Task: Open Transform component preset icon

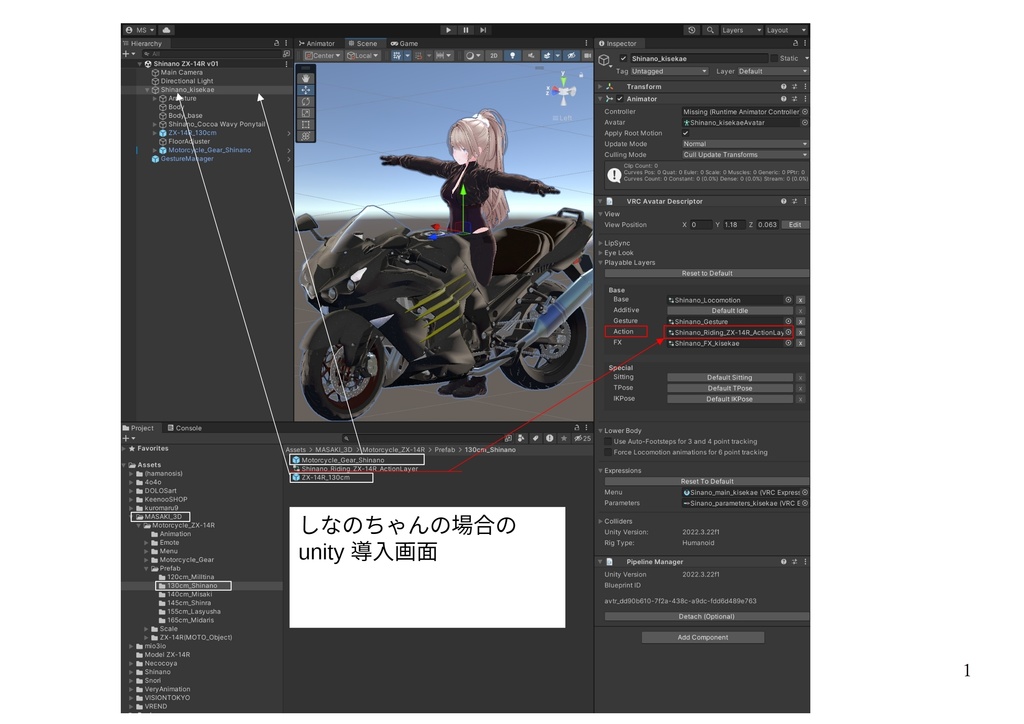Action: [794, 87]
